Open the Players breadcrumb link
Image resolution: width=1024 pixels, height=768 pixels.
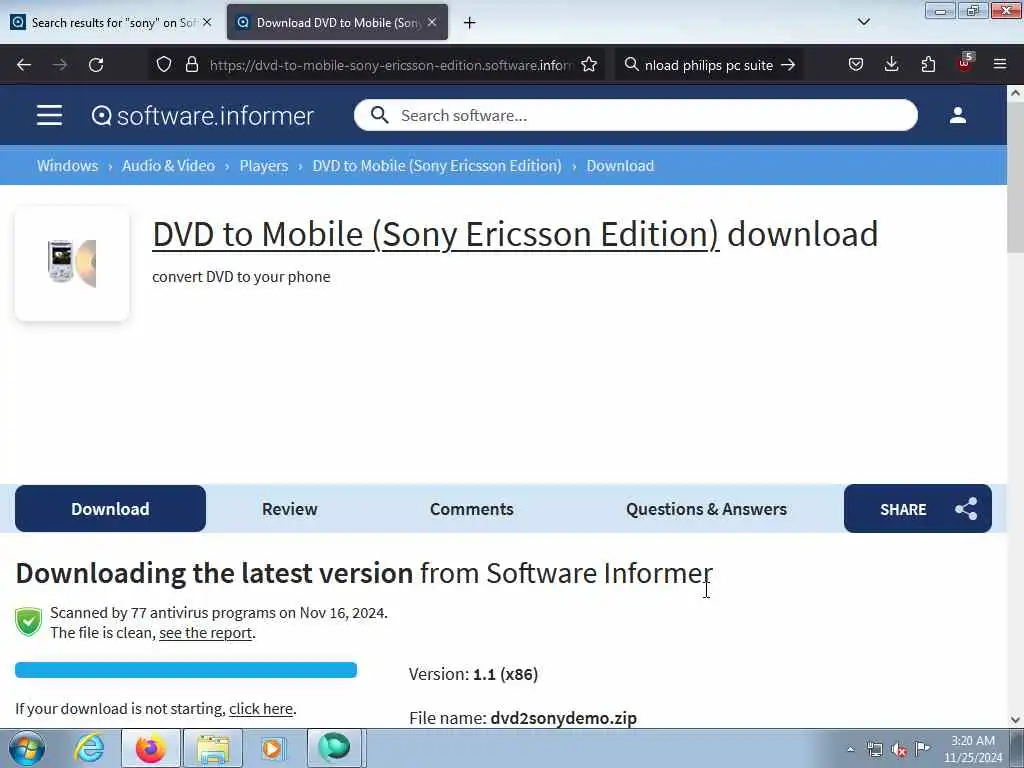(x=264, y=166)
